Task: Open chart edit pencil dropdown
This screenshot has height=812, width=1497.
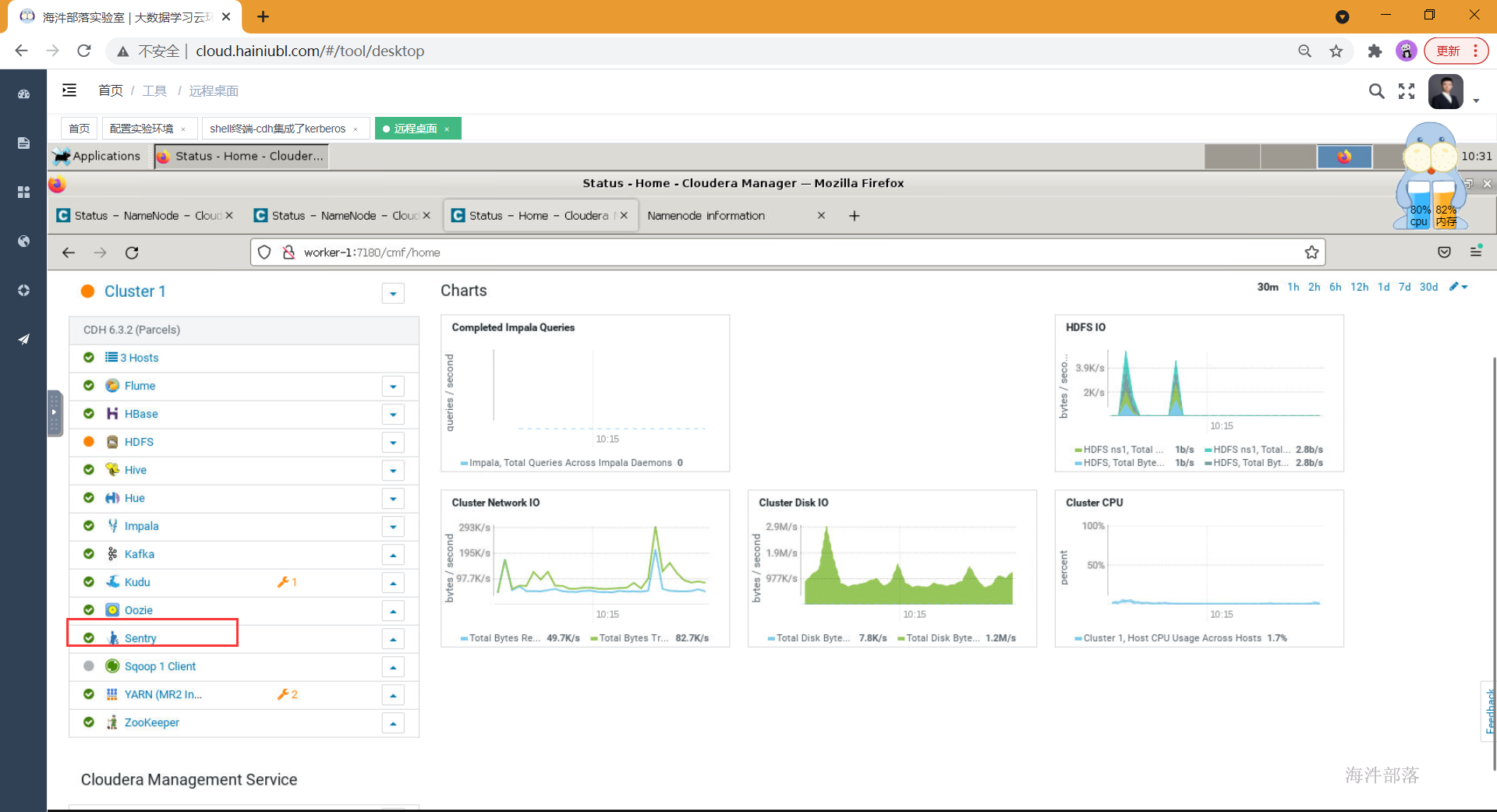Action: (x=1458, y=287)
